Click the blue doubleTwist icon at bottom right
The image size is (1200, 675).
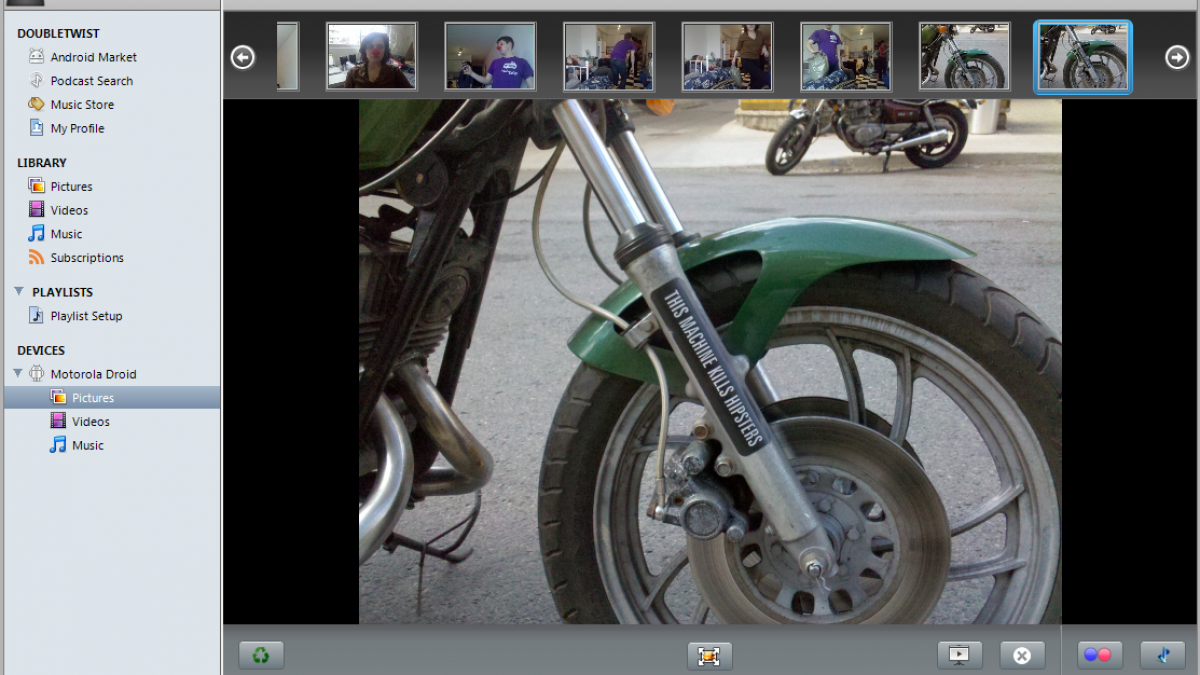pyautogui.click(x=1162, y=655)
